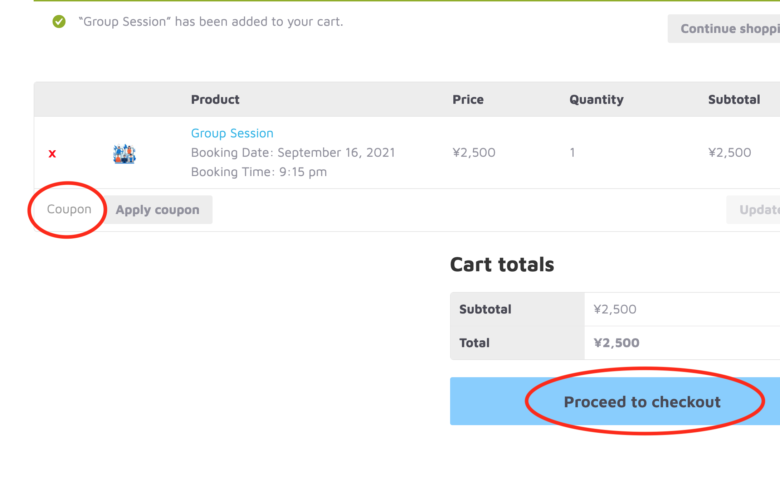Focus the Coupon code input field
Image resolution: width=780 pixels, height=491 pixels.
[x=69, y=209]
